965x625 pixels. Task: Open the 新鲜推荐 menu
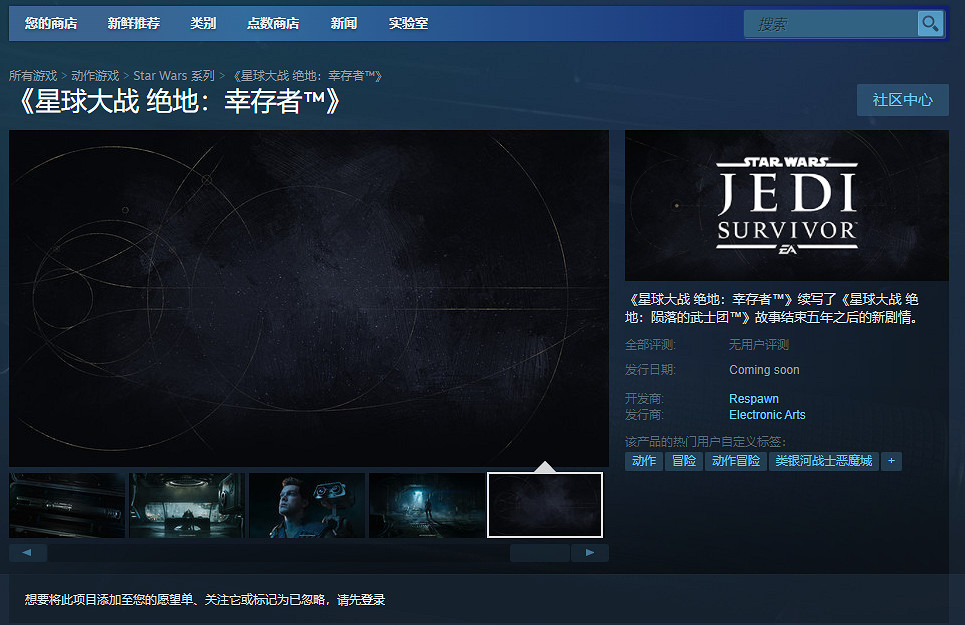(x=132, y=23)
